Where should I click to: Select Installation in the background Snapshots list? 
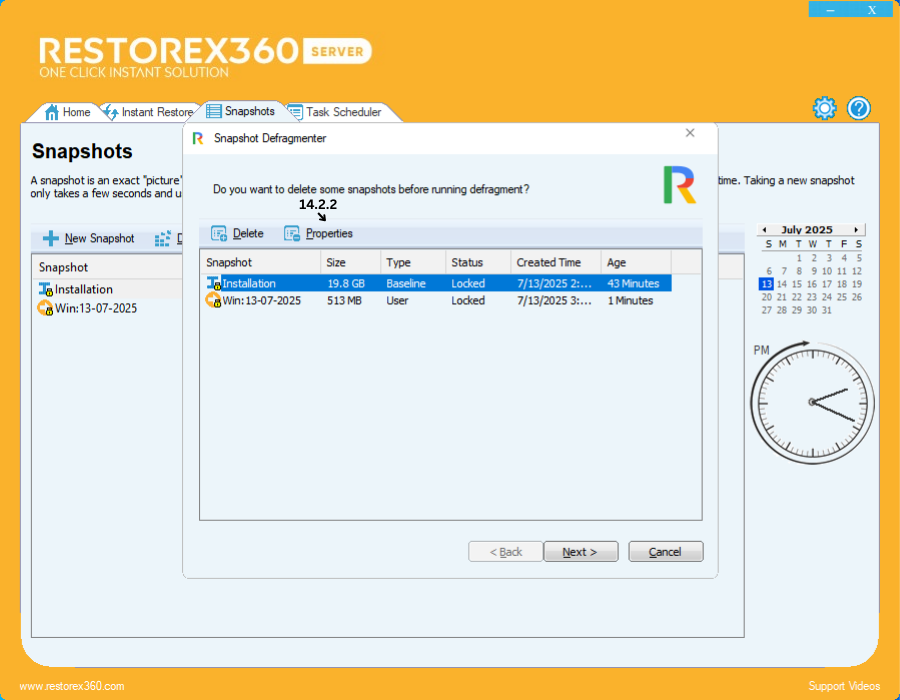point(84,289)
